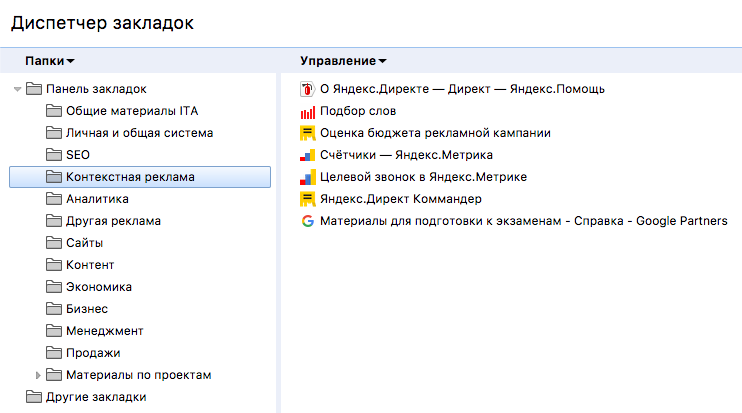This screenshot has height=413, width=742.
Task: Open the Аналитика folder
Action: tap(97, 199)
